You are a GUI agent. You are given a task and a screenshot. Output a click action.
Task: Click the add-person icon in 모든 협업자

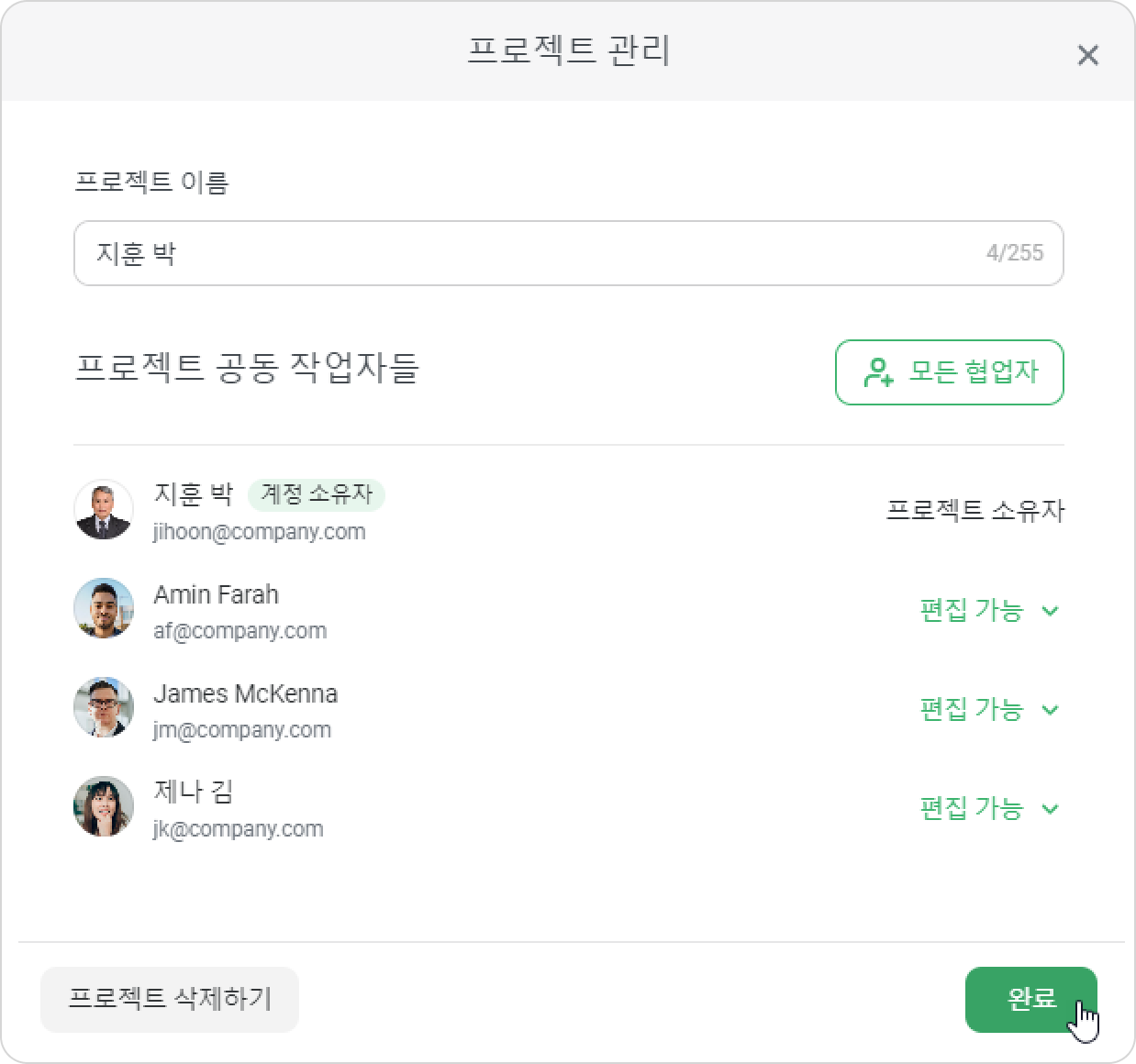878,371
